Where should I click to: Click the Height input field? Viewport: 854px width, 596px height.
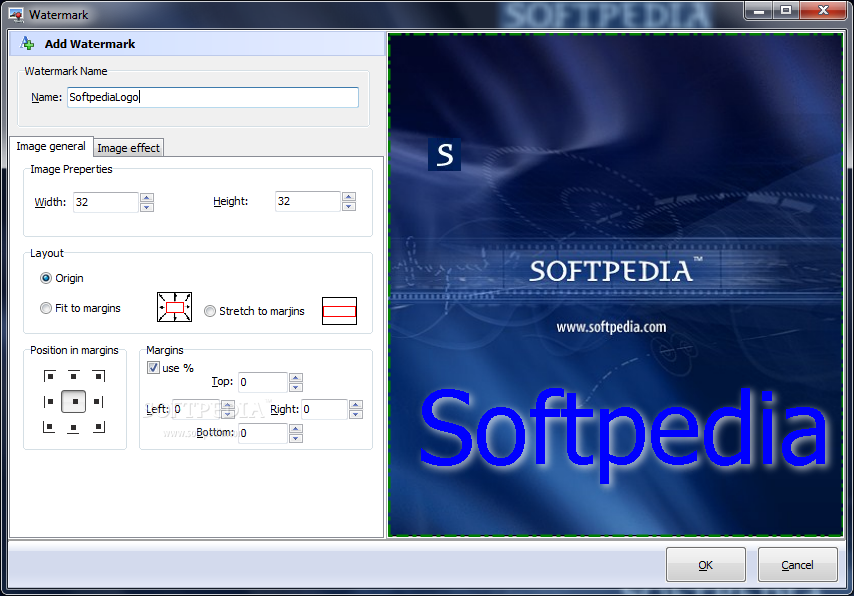[308, 201]
